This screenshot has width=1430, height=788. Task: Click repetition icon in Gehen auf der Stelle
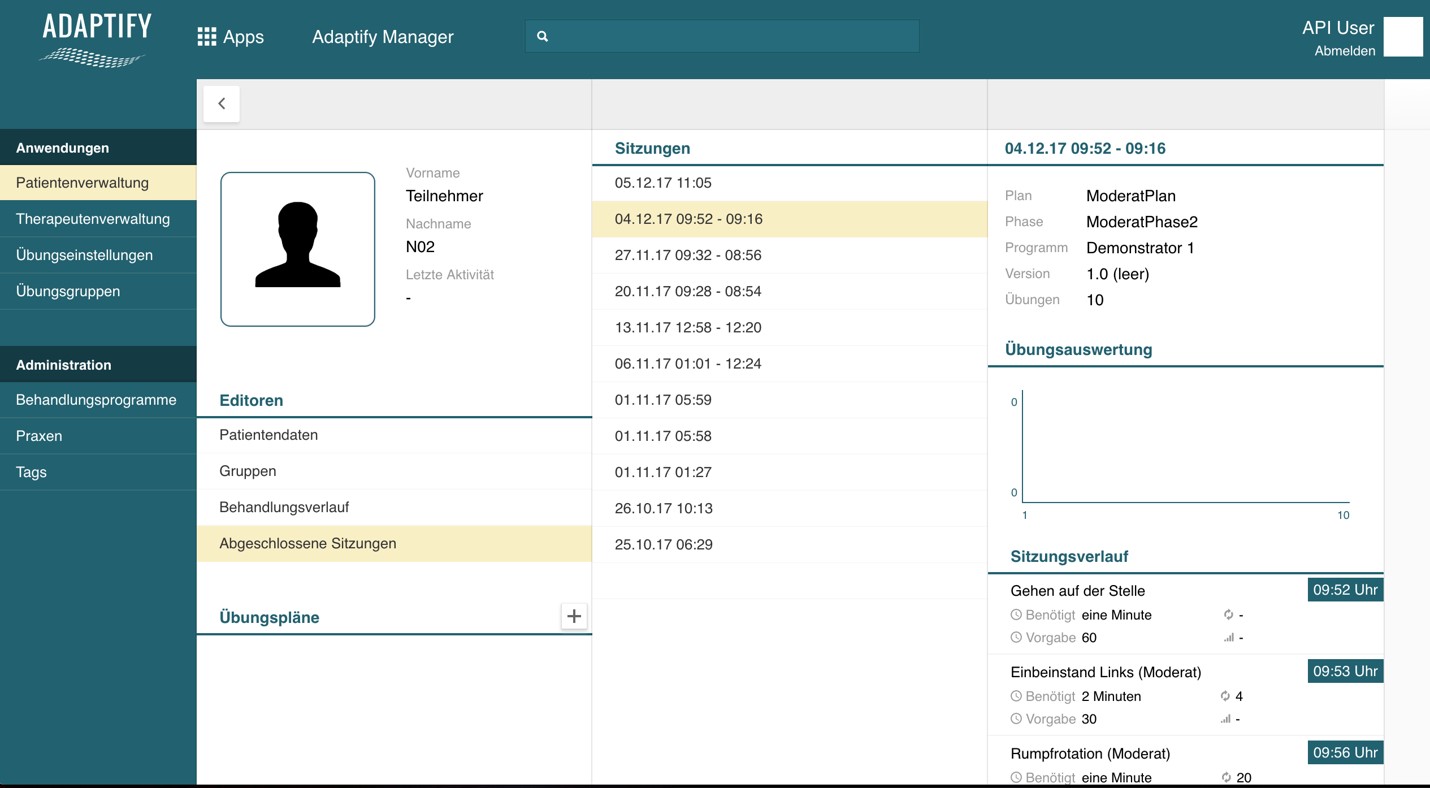[1228, 615]
